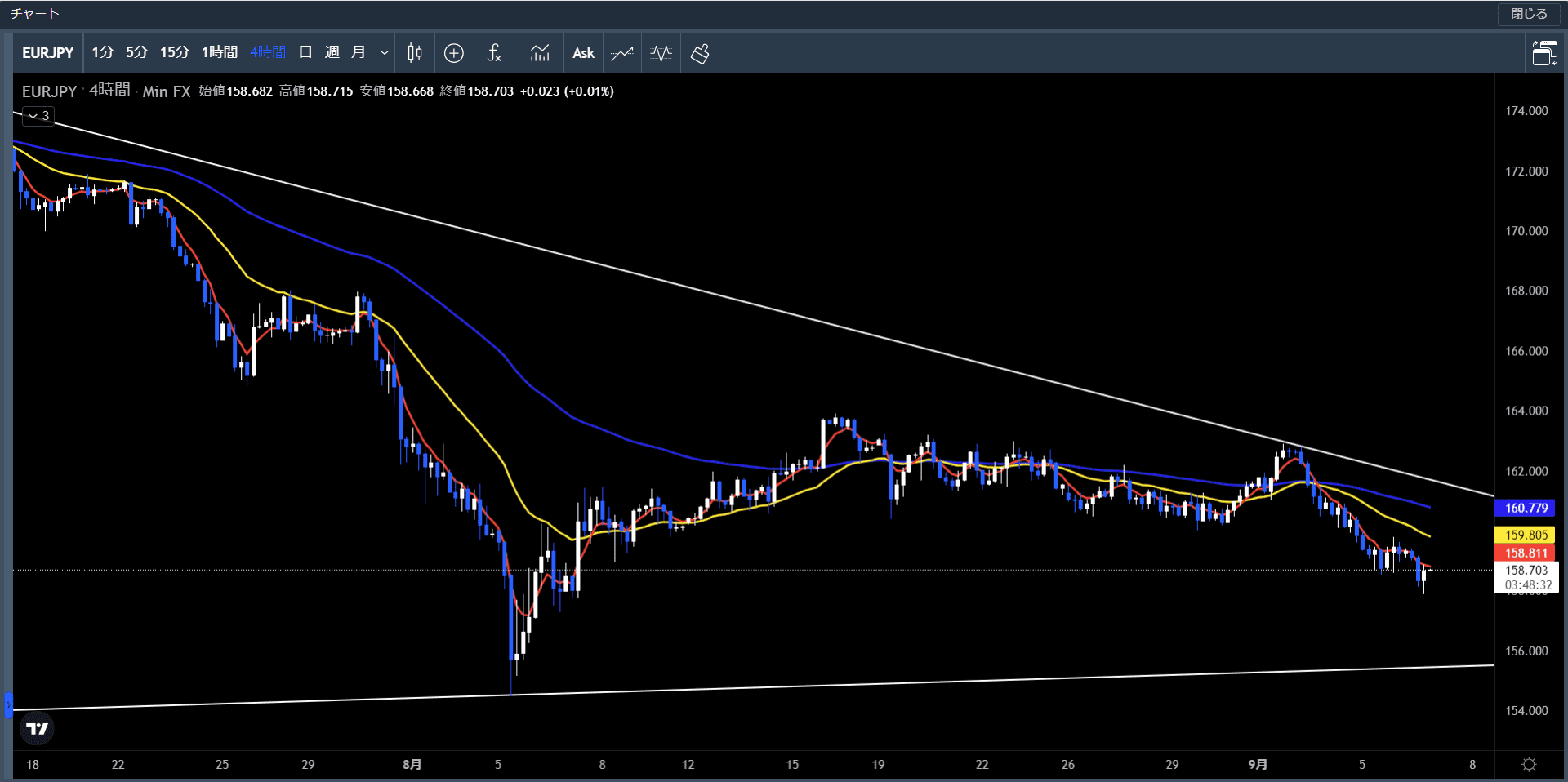Open the candlestick chart style selector
Screen dimensions: 1568x782
pos(415,53)
